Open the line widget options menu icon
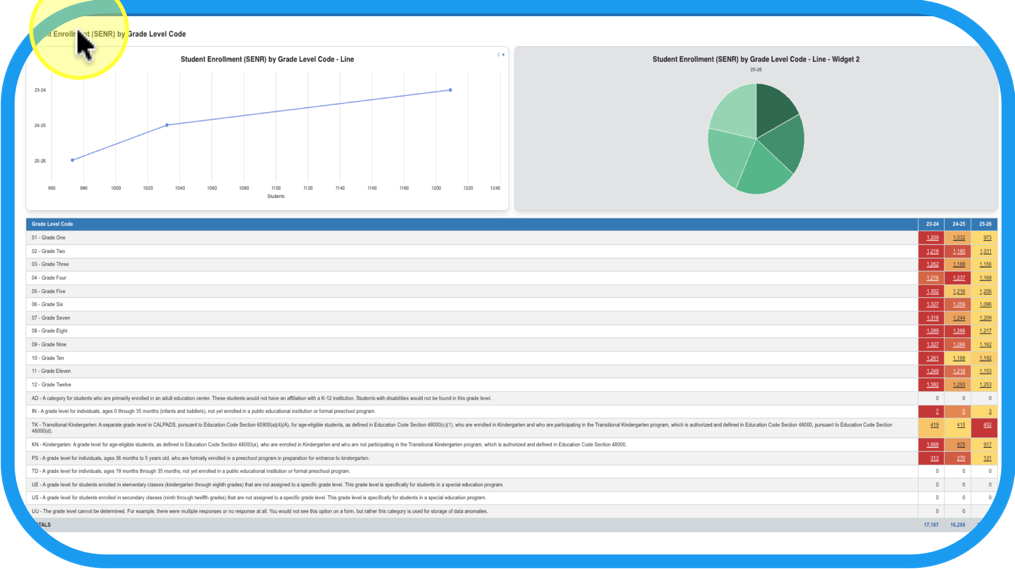This screenshot has height=569, width=1015. (499, 55)
